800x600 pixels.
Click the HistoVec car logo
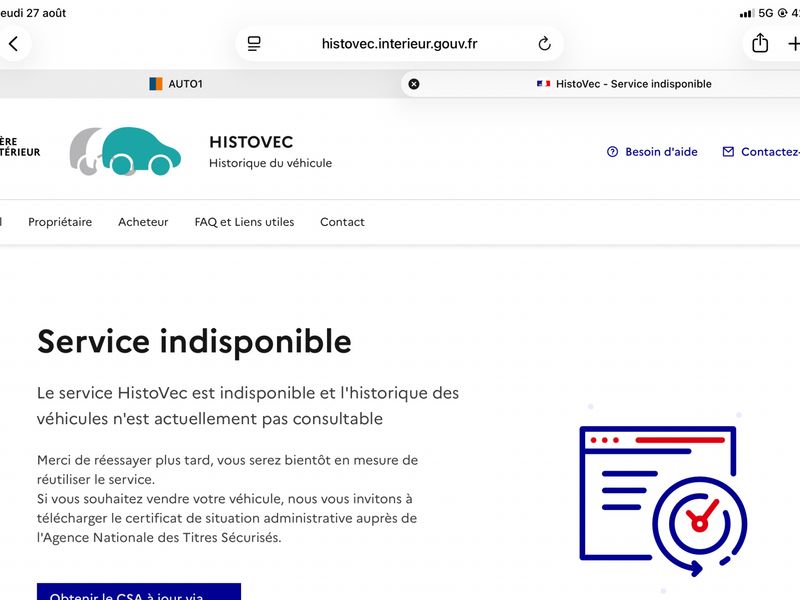[x=126, y=151]
